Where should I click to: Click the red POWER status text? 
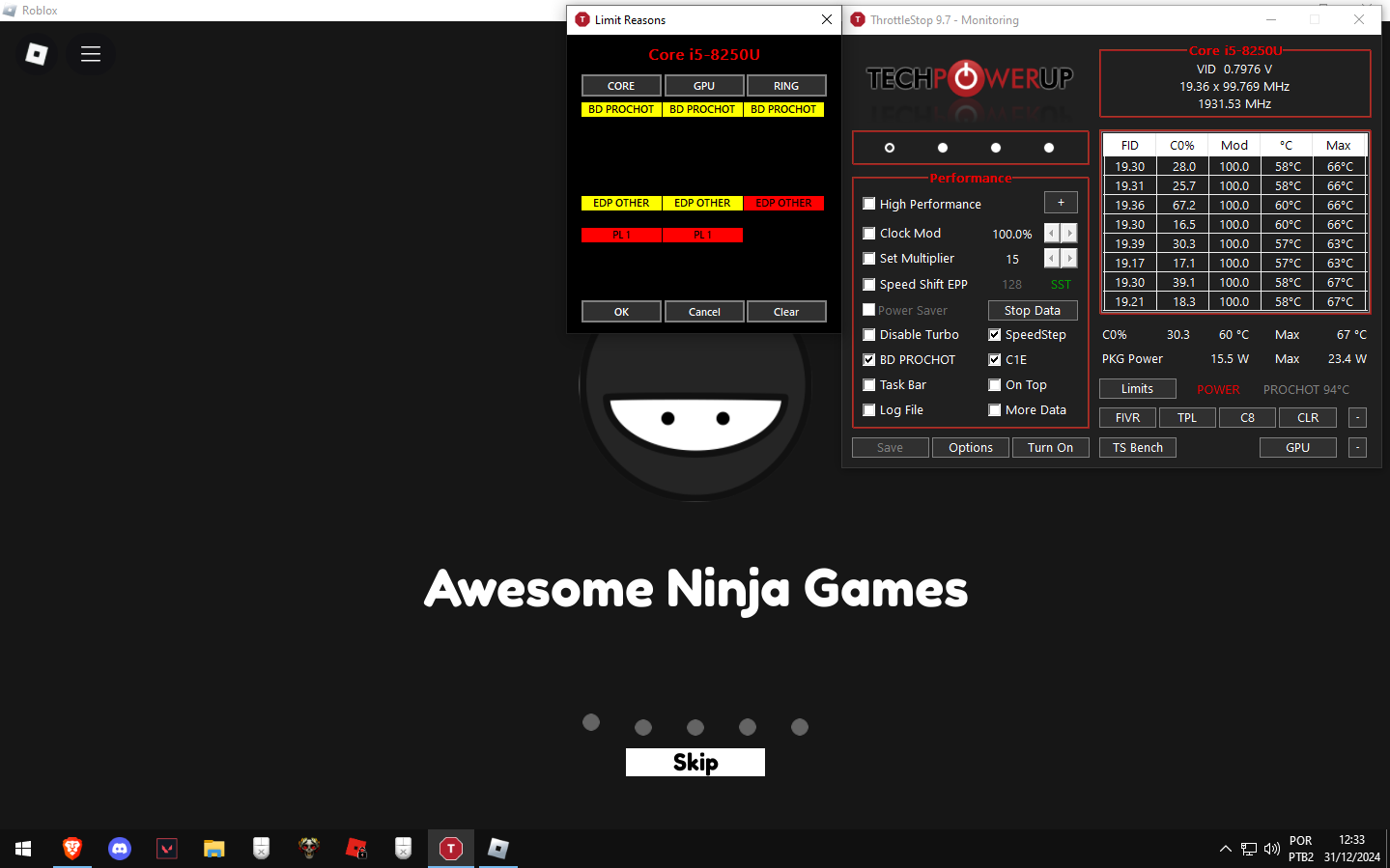click(x=1218, y=389)
